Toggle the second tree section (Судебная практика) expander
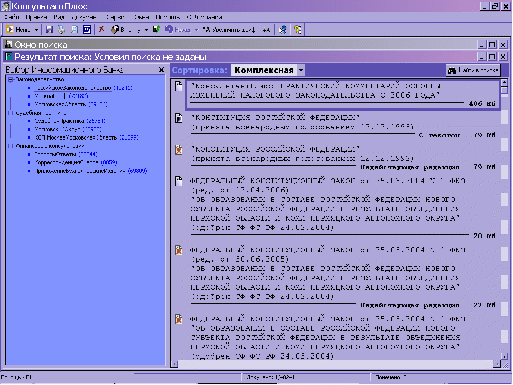513x385 pixels. point(10,113)
